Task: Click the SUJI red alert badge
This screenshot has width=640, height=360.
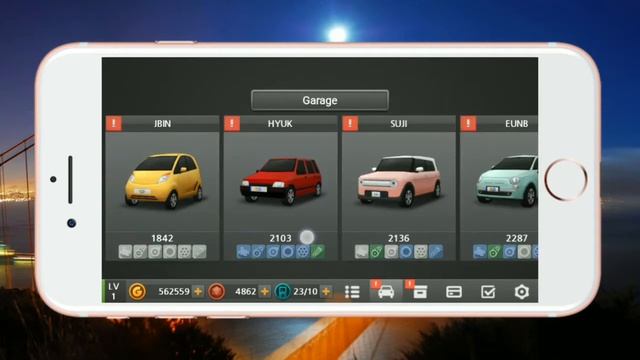Action: [350, 123]
